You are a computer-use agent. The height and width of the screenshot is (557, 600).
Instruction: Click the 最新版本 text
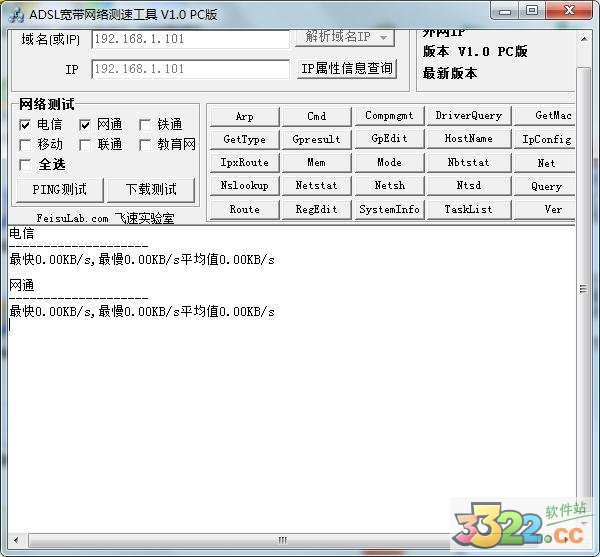point(450,73)
